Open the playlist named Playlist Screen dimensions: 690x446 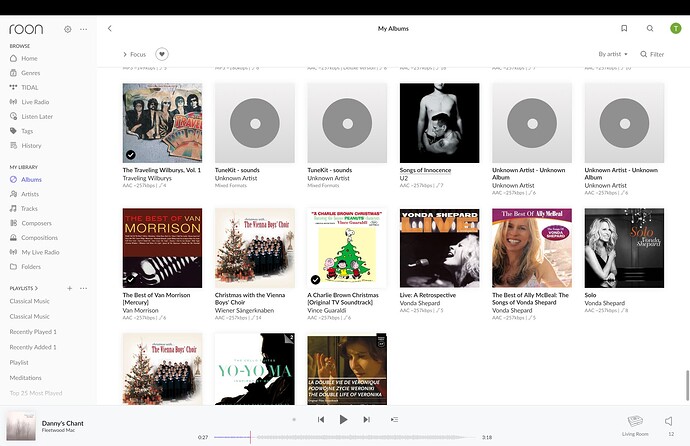[x=19, y=362]
